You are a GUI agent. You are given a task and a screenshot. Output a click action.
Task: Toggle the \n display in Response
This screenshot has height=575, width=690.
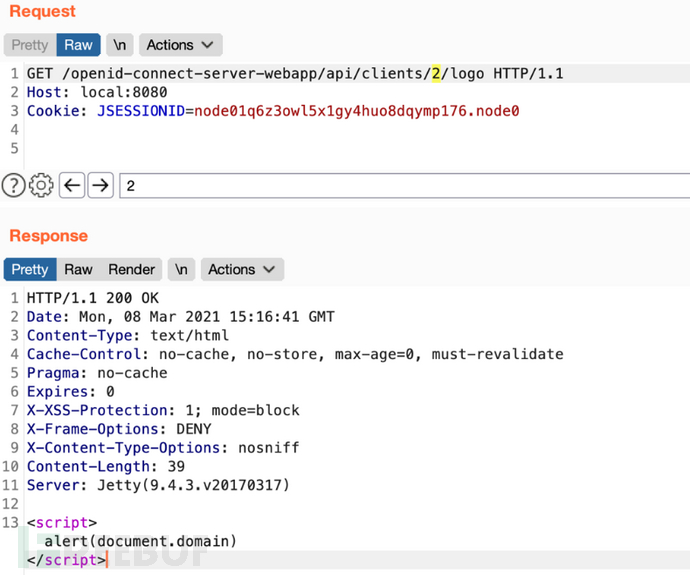[x=181, y=270]
